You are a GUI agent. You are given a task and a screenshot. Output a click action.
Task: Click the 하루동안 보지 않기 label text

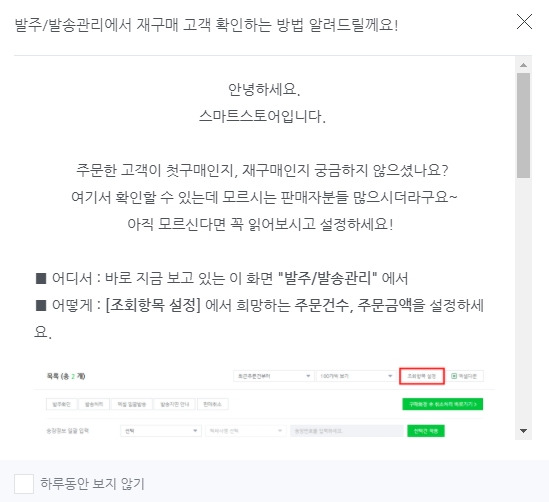click(92, 483)
